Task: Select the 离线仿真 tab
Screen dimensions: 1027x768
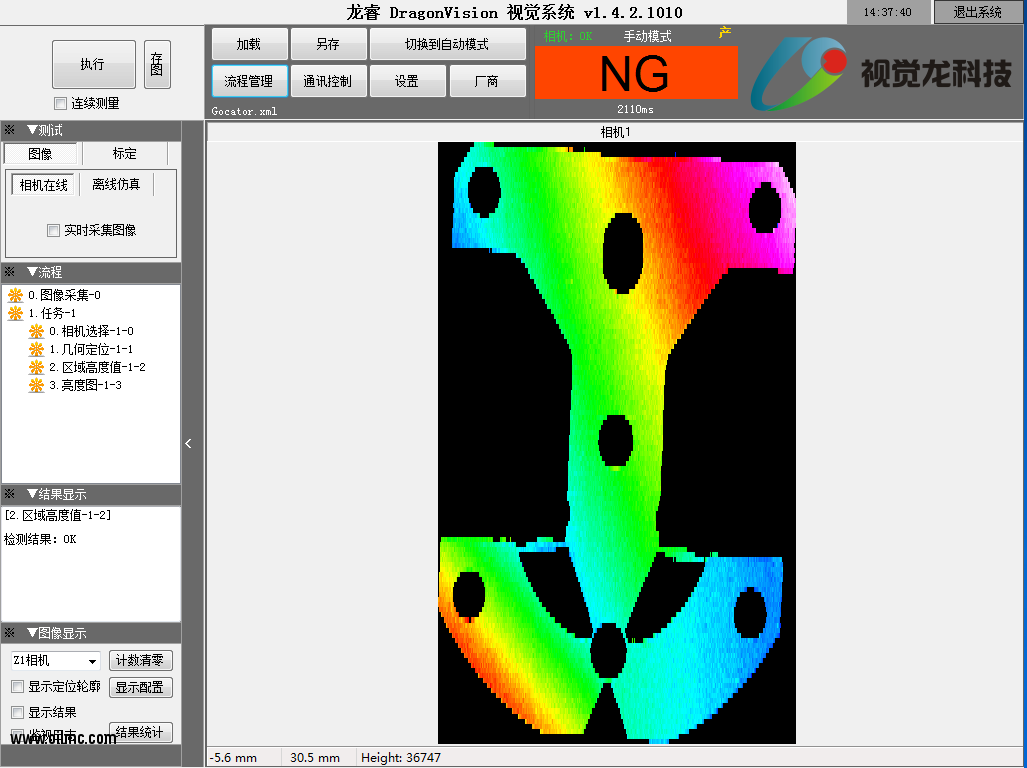Action: 116,185
